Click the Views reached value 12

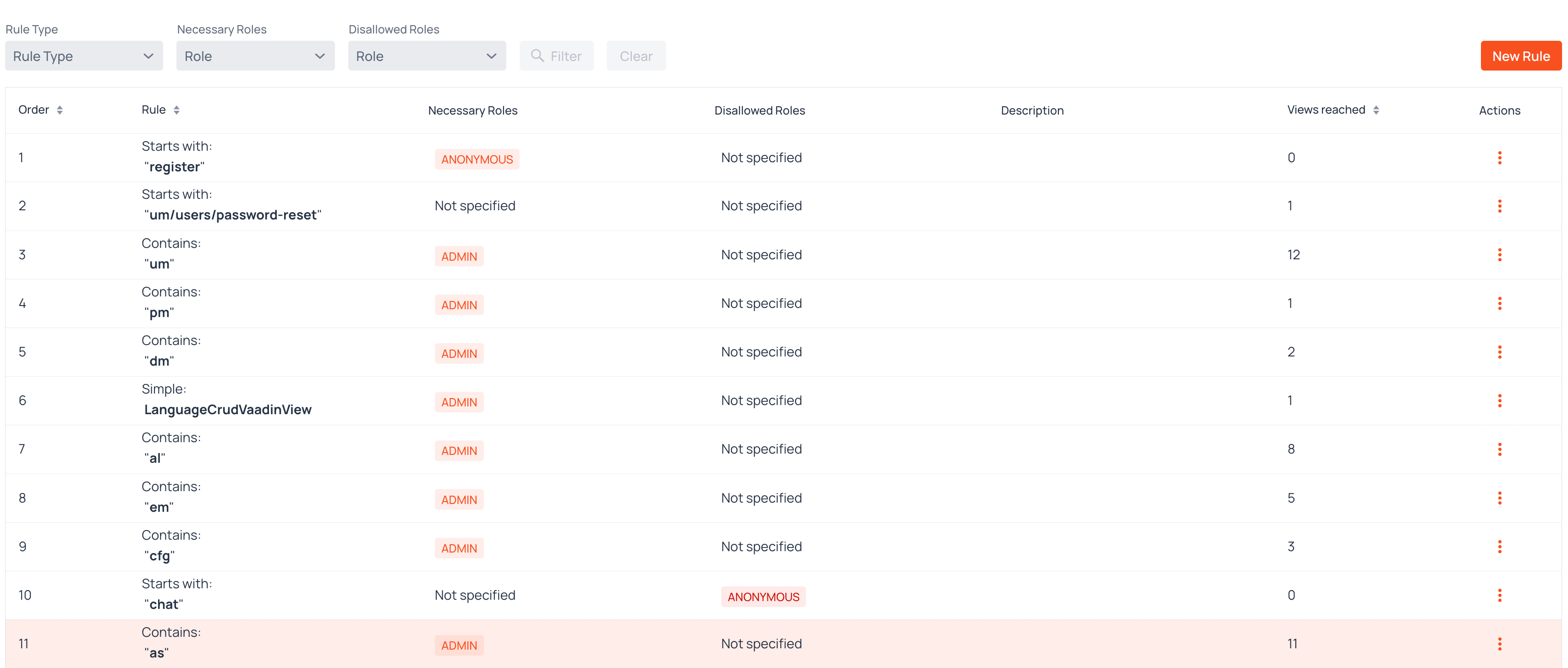[1294, 255]
